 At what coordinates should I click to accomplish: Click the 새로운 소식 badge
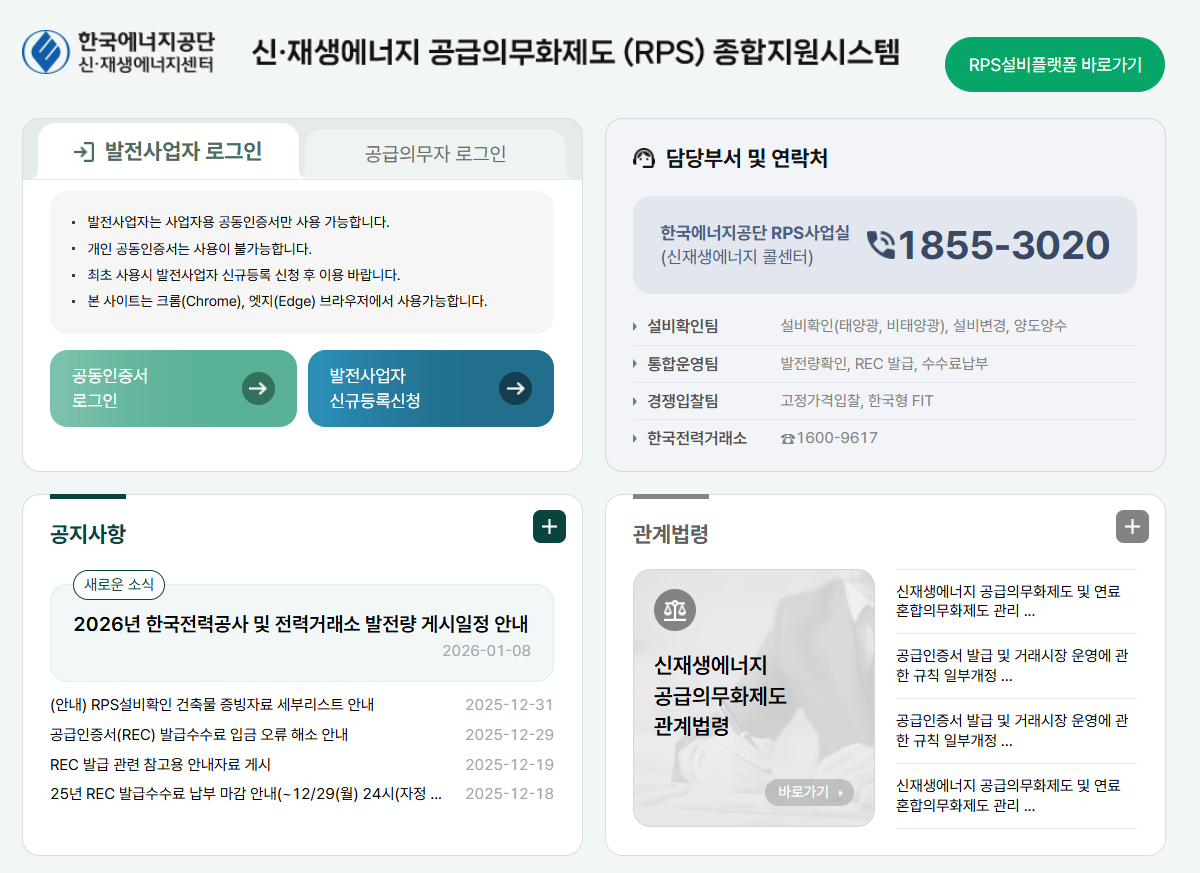coord(119,585)
